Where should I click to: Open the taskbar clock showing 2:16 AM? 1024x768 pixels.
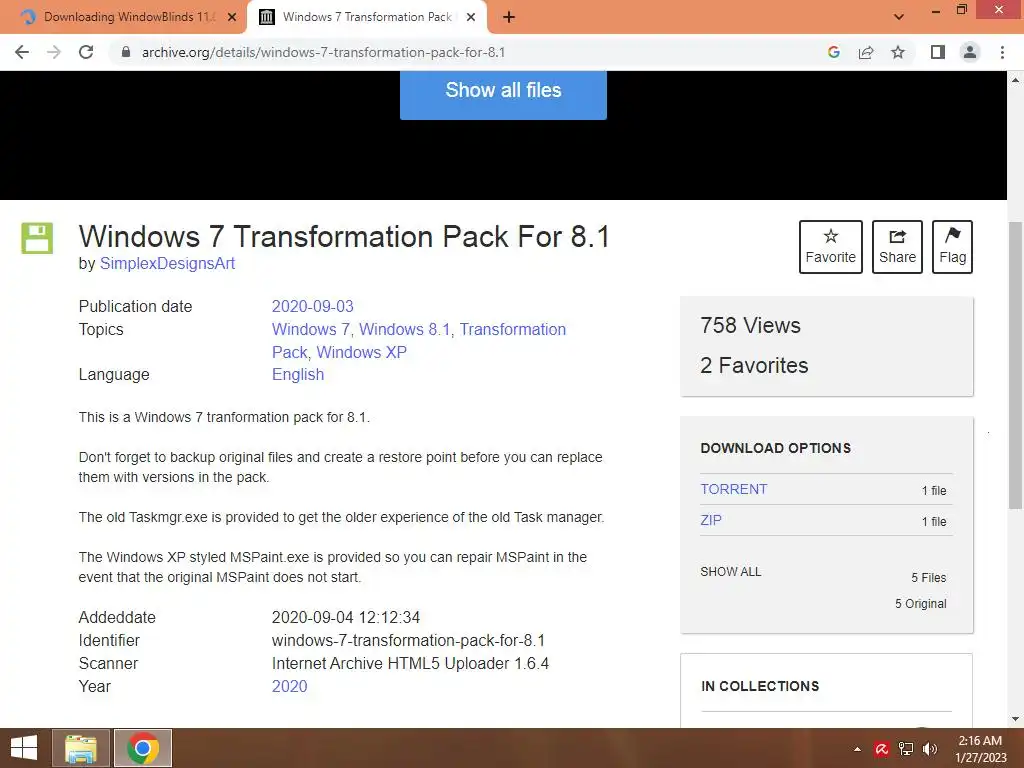click(x=980, y=749)
